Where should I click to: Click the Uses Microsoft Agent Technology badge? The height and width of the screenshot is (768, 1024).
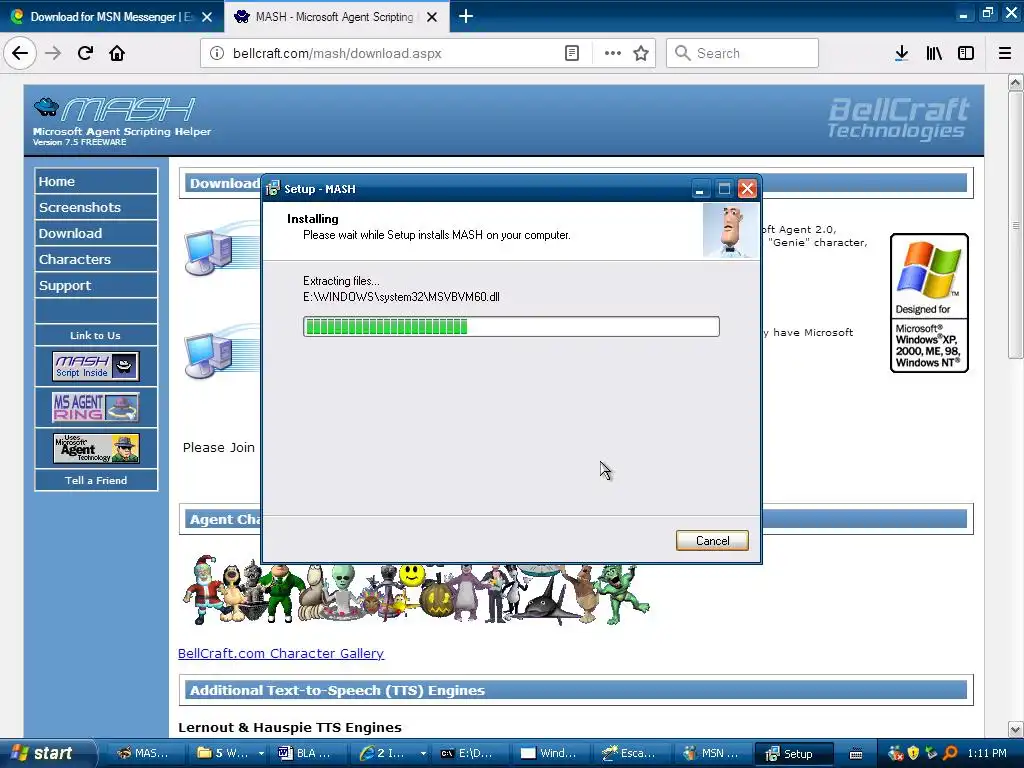pyautogui.click(x=96, y=449)
